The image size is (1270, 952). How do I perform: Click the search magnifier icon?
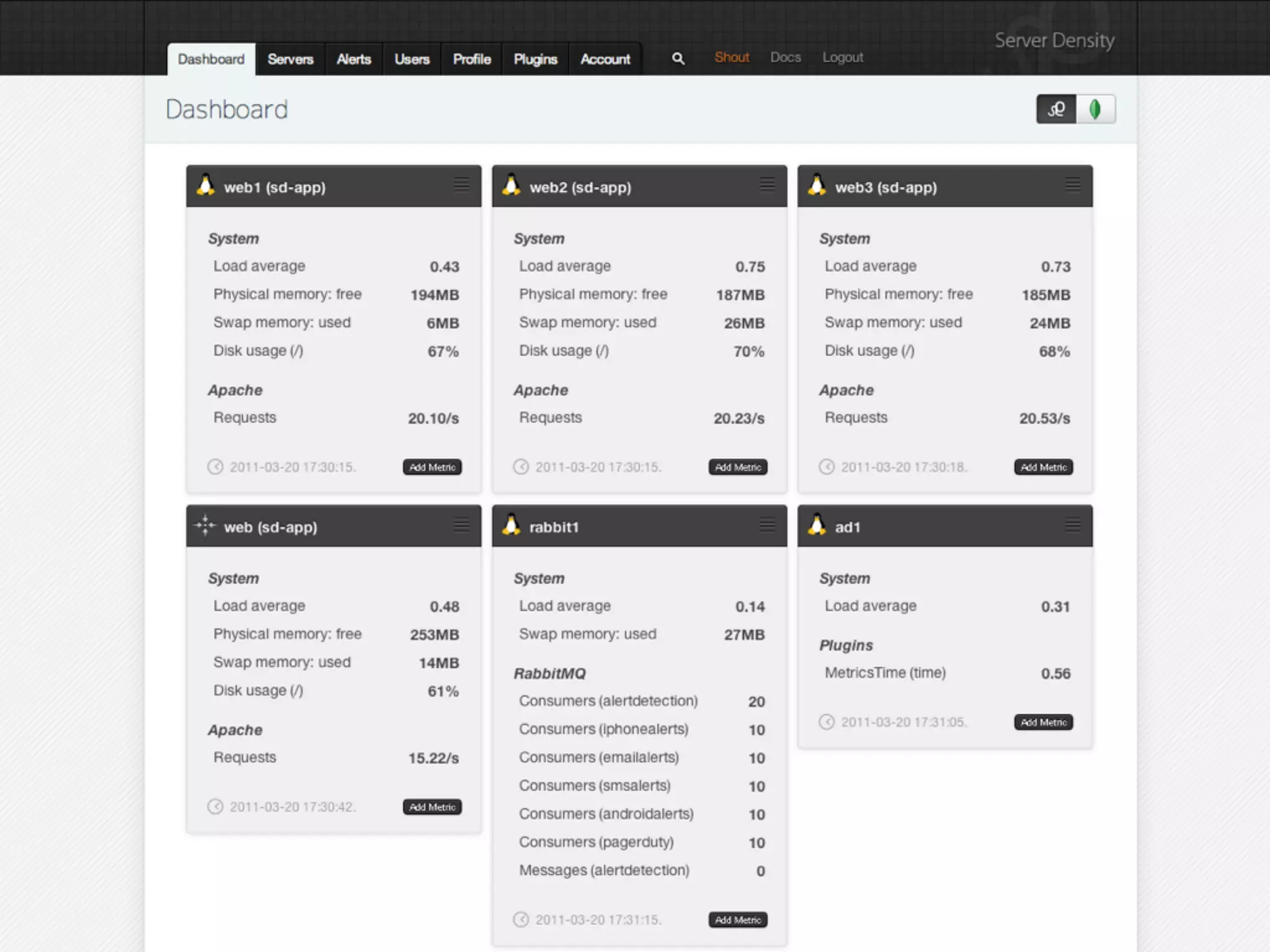pyautogui.click(x=678, y=58)
